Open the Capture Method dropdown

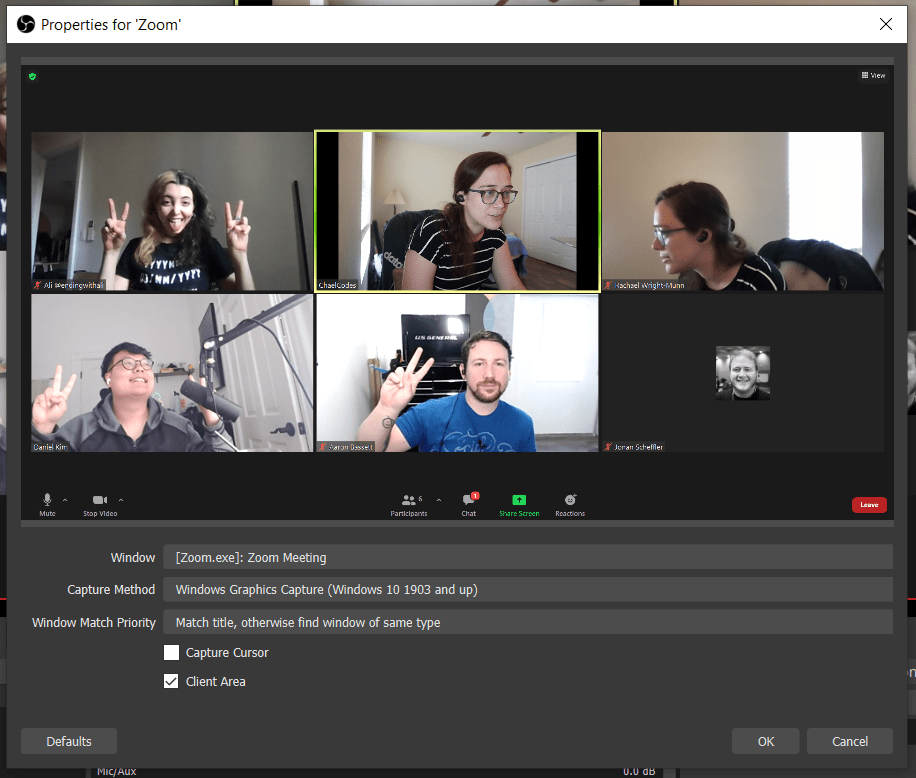click(528, 590)
